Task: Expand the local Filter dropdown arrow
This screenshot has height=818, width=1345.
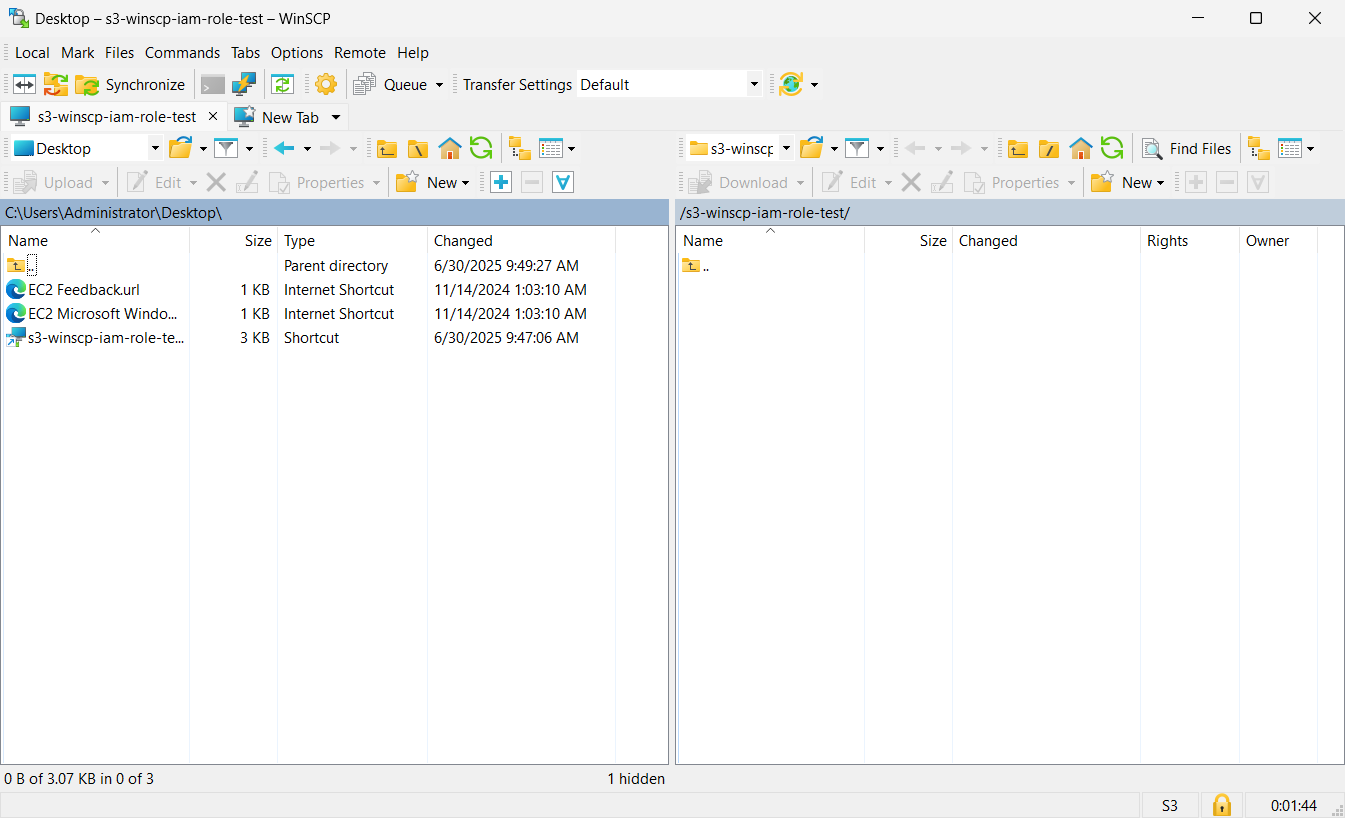Action: [x=249, y=149]
